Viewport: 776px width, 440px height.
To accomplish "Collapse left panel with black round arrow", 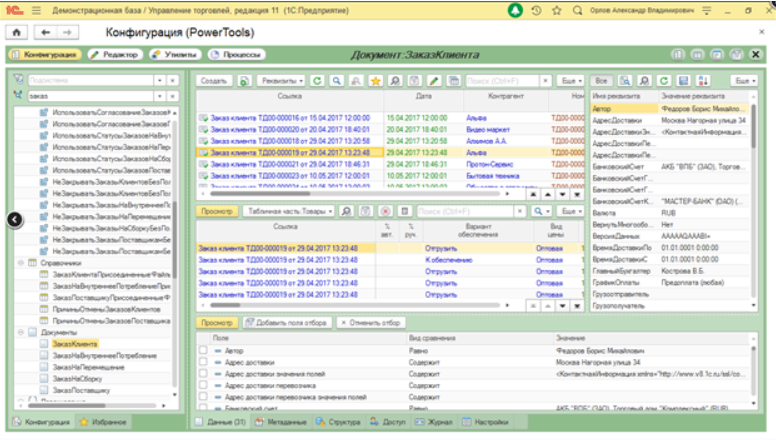I will 14,219.
